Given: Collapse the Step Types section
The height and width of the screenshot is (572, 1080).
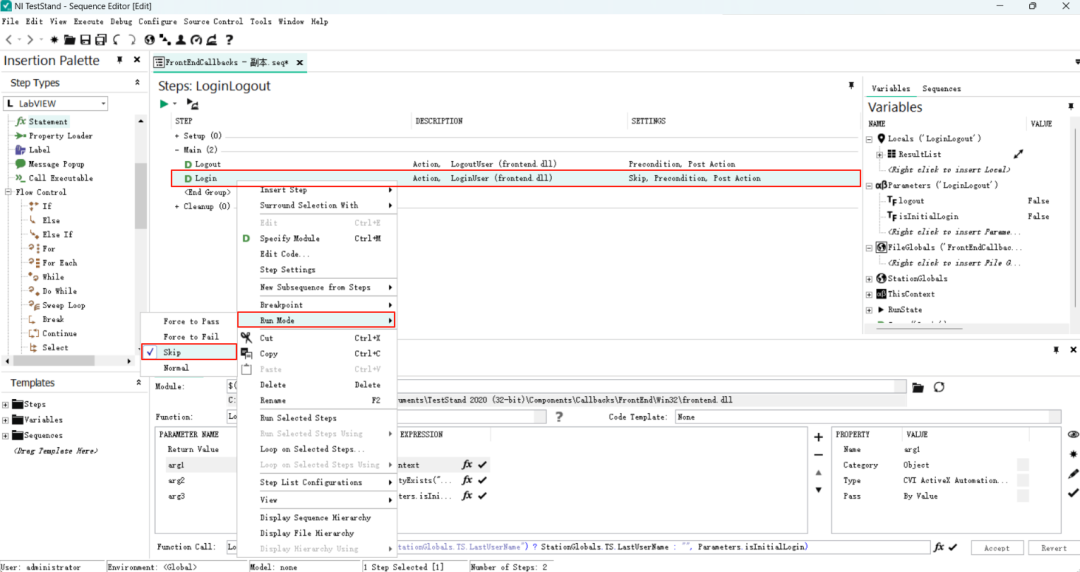Looking at the screenshot, I should 137,83.
